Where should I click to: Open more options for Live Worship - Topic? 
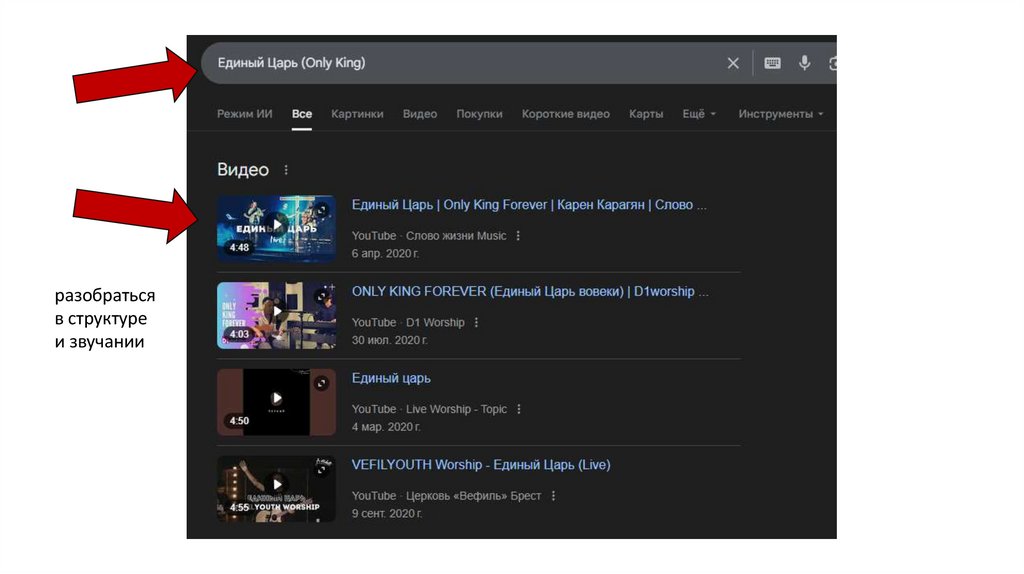[x=519, y=409]
